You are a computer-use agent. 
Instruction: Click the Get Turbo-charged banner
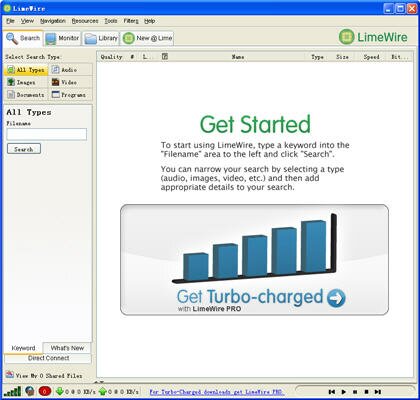click(x=254, y=260)
